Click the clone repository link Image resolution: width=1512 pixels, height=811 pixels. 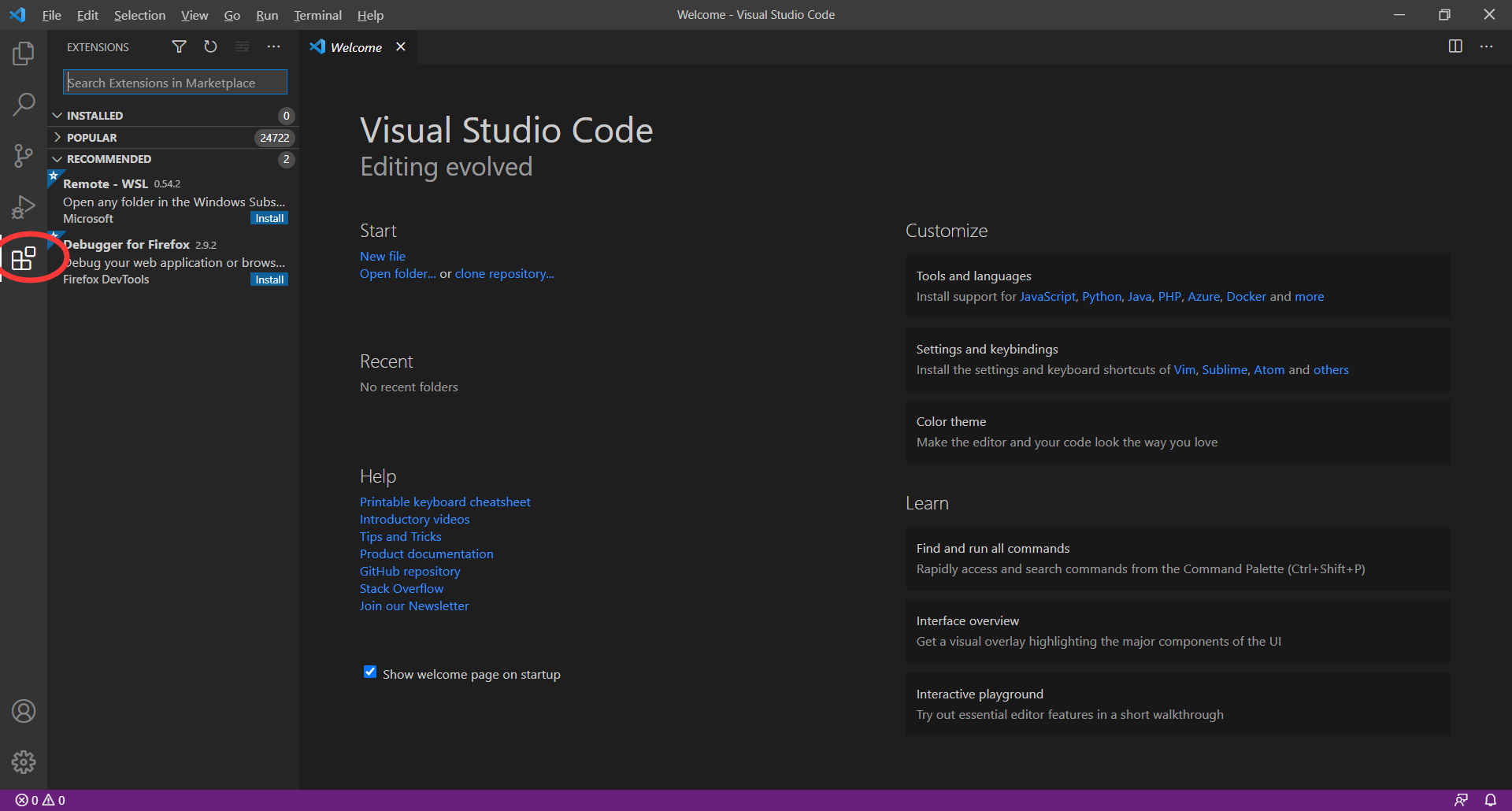[x=505, y=273]
